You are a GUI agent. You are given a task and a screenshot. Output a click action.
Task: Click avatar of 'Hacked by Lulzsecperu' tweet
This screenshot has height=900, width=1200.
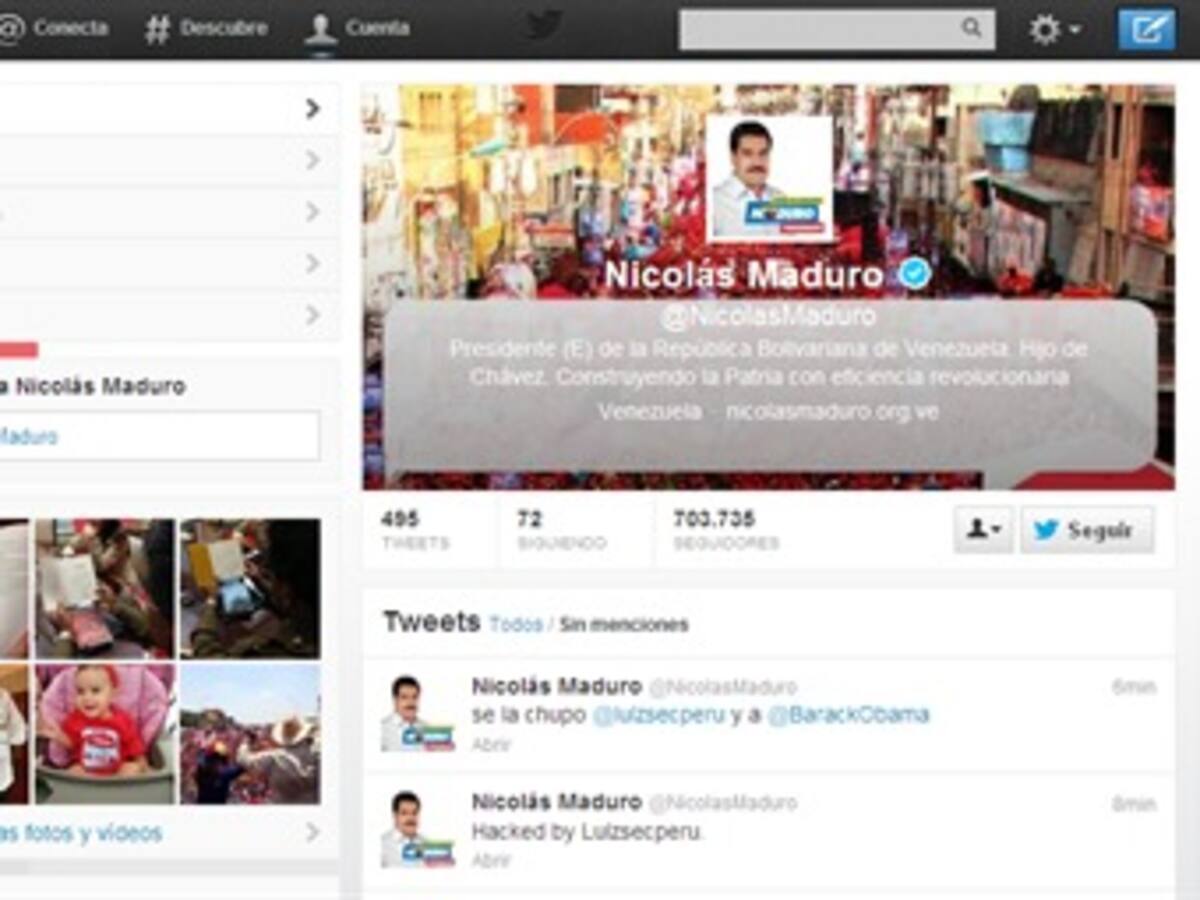[x=417, y=828]
